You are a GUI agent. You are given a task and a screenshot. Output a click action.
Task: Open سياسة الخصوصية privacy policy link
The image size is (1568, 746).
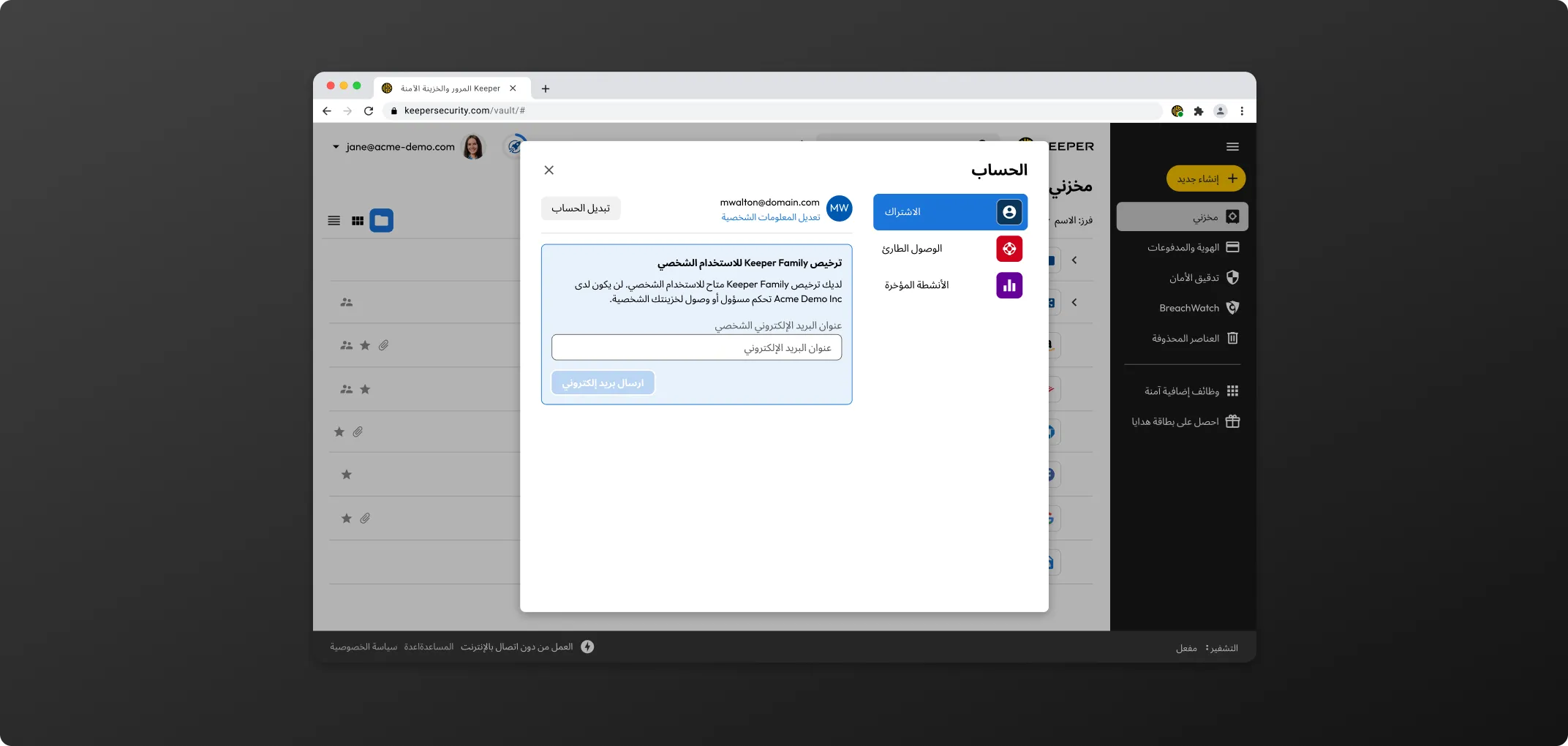tap(363, 647)
